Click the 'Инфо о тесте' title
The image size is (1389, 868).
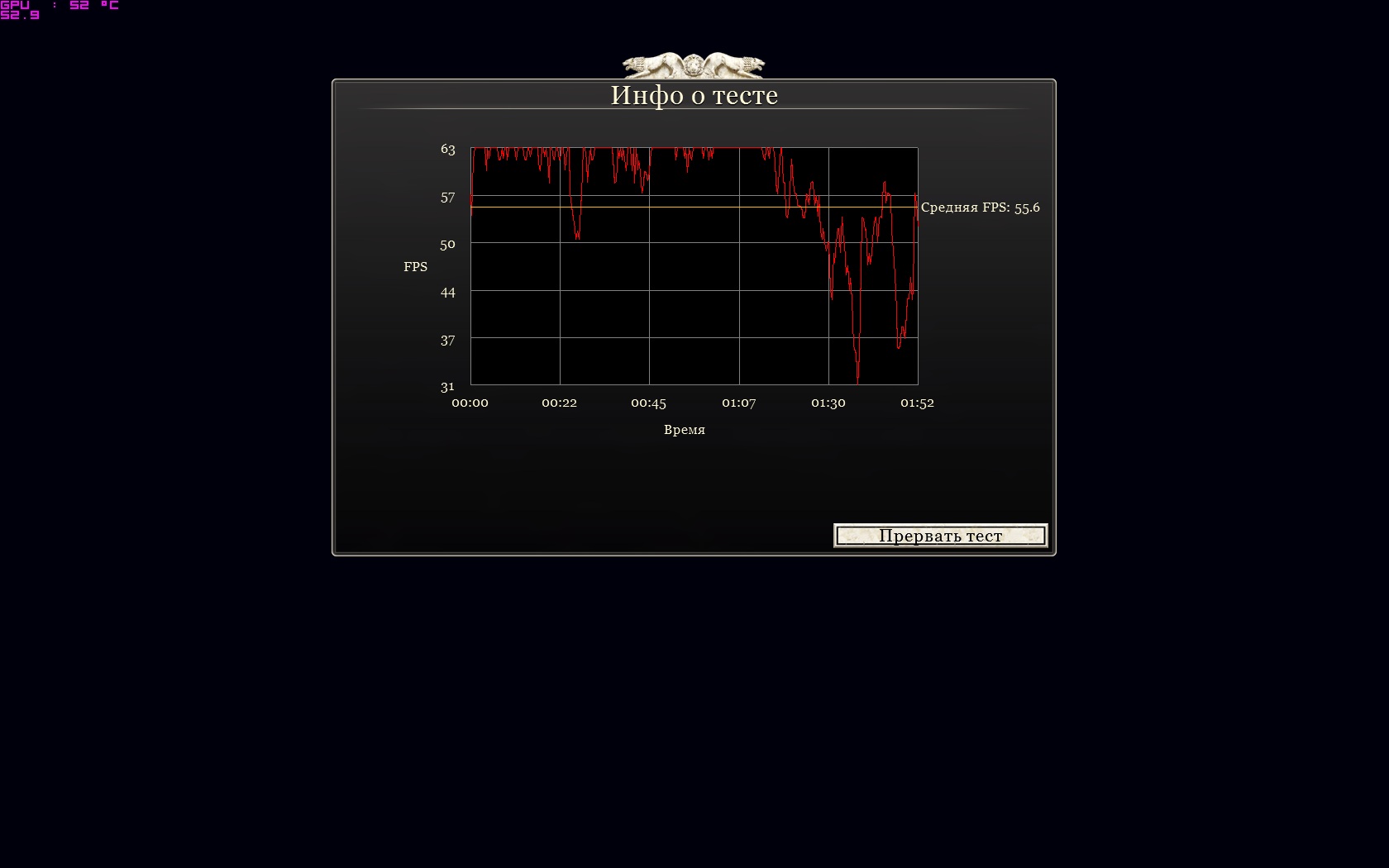694,95
